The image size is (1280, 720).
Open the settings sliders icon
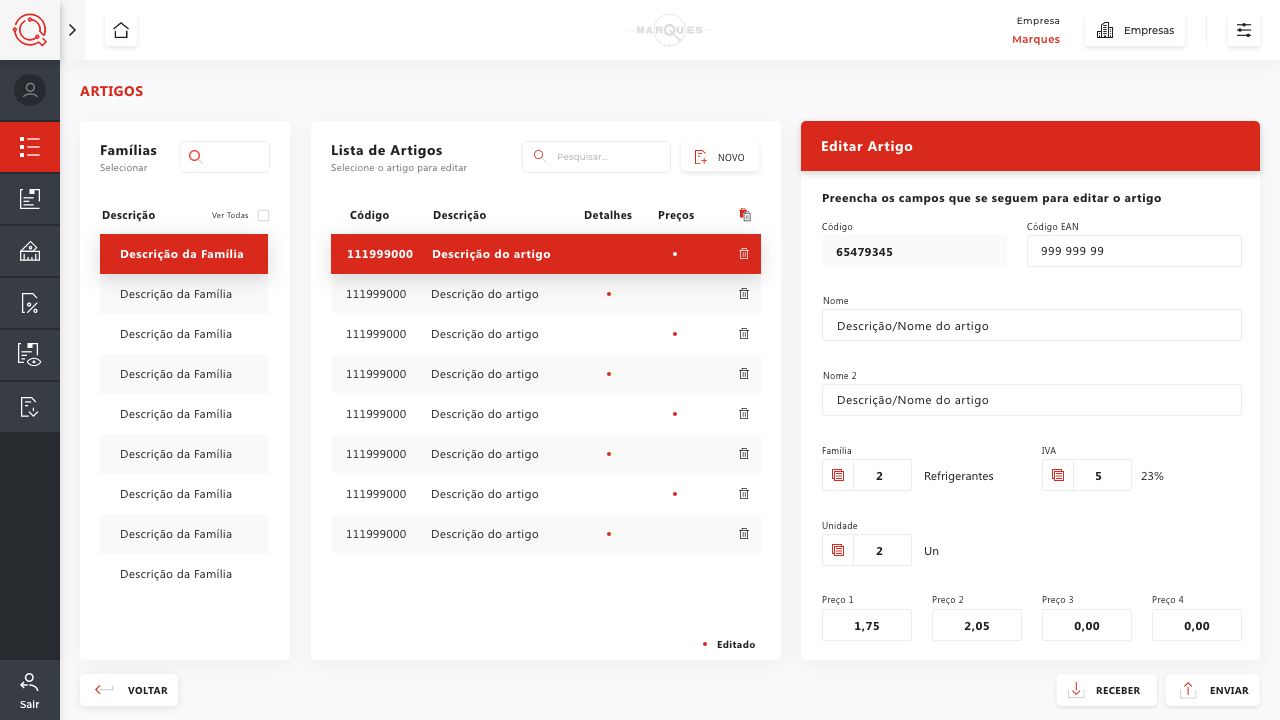[x=1243, y=30]
